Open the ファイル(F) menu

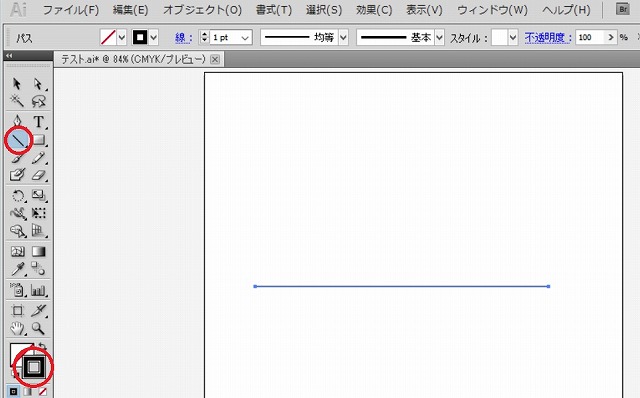click(x=71, y=10)
